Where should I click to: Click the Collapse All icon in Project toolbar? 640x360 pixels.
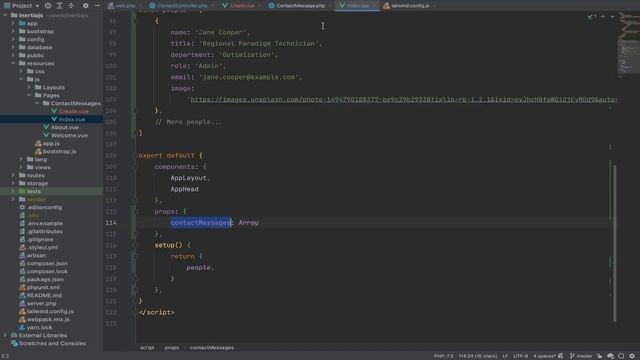click(71, 6)
